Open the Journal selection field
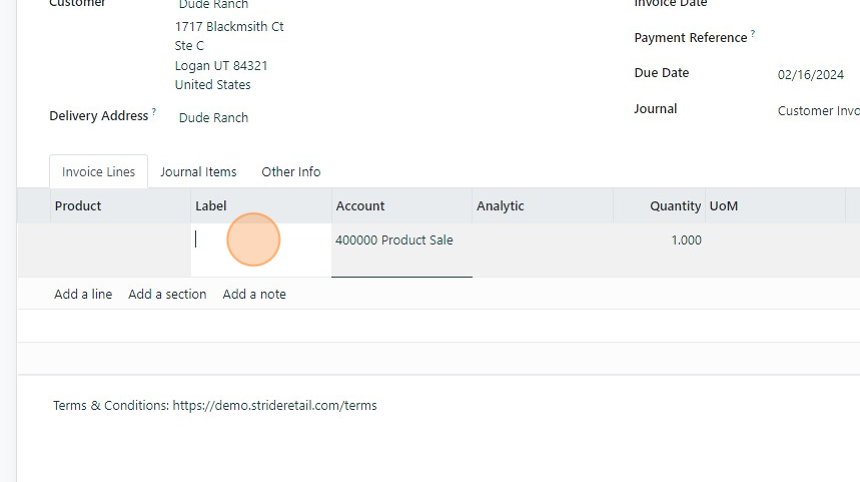860x482 pixels. [818, 111]
